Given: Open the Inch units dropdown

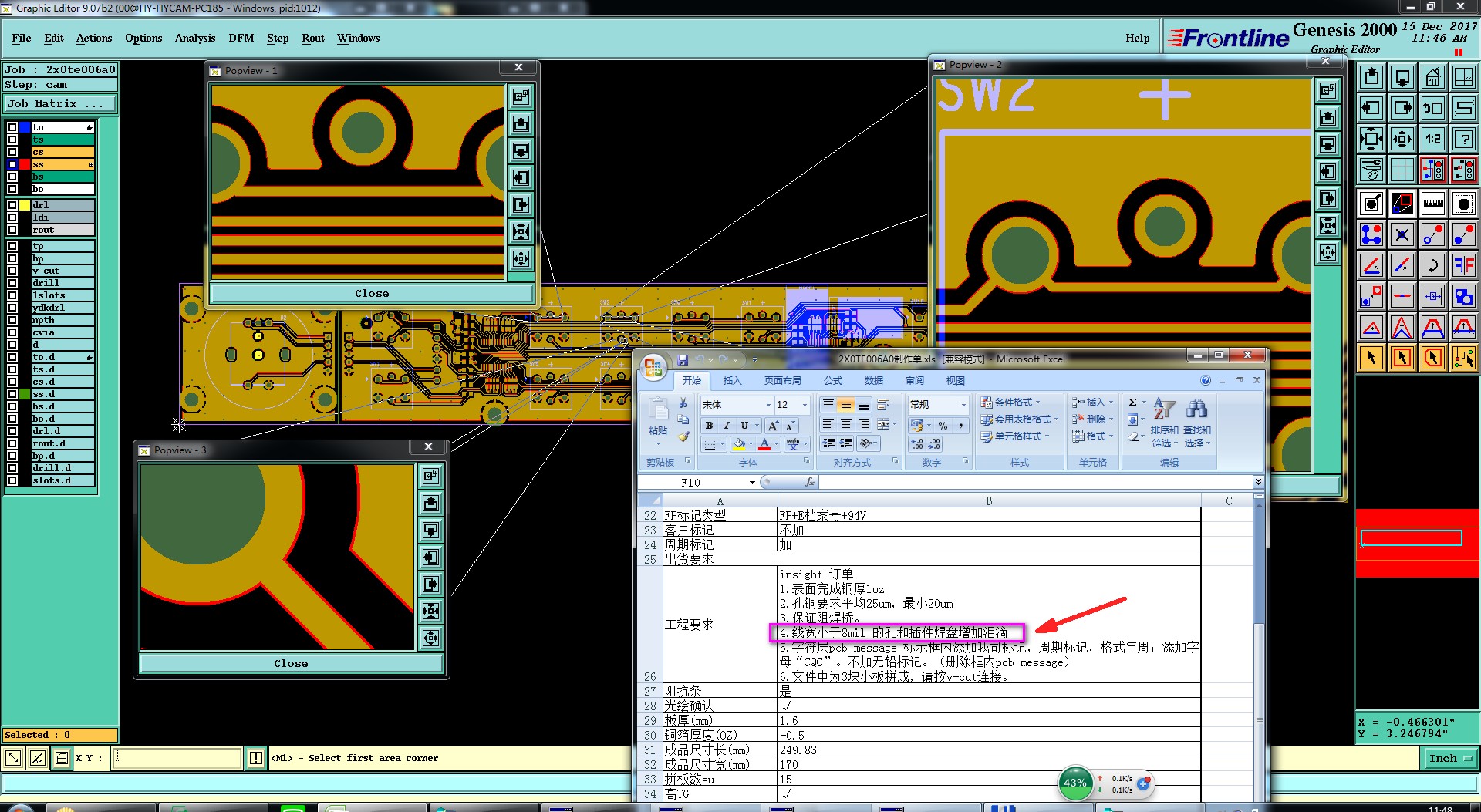Looking at the screenshot, I should coord(1449,759).
